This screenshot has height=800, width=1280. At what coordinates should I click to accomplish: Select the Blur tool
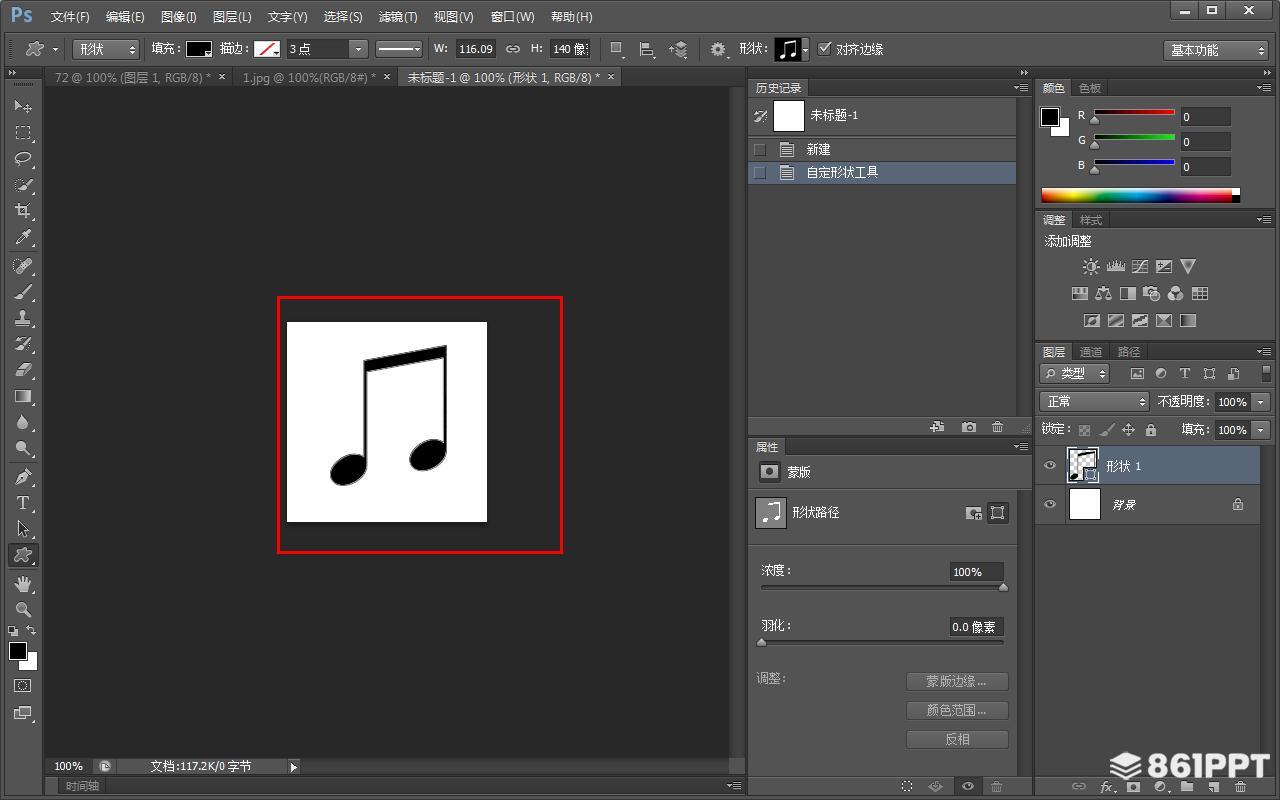(x=23, y=423)
